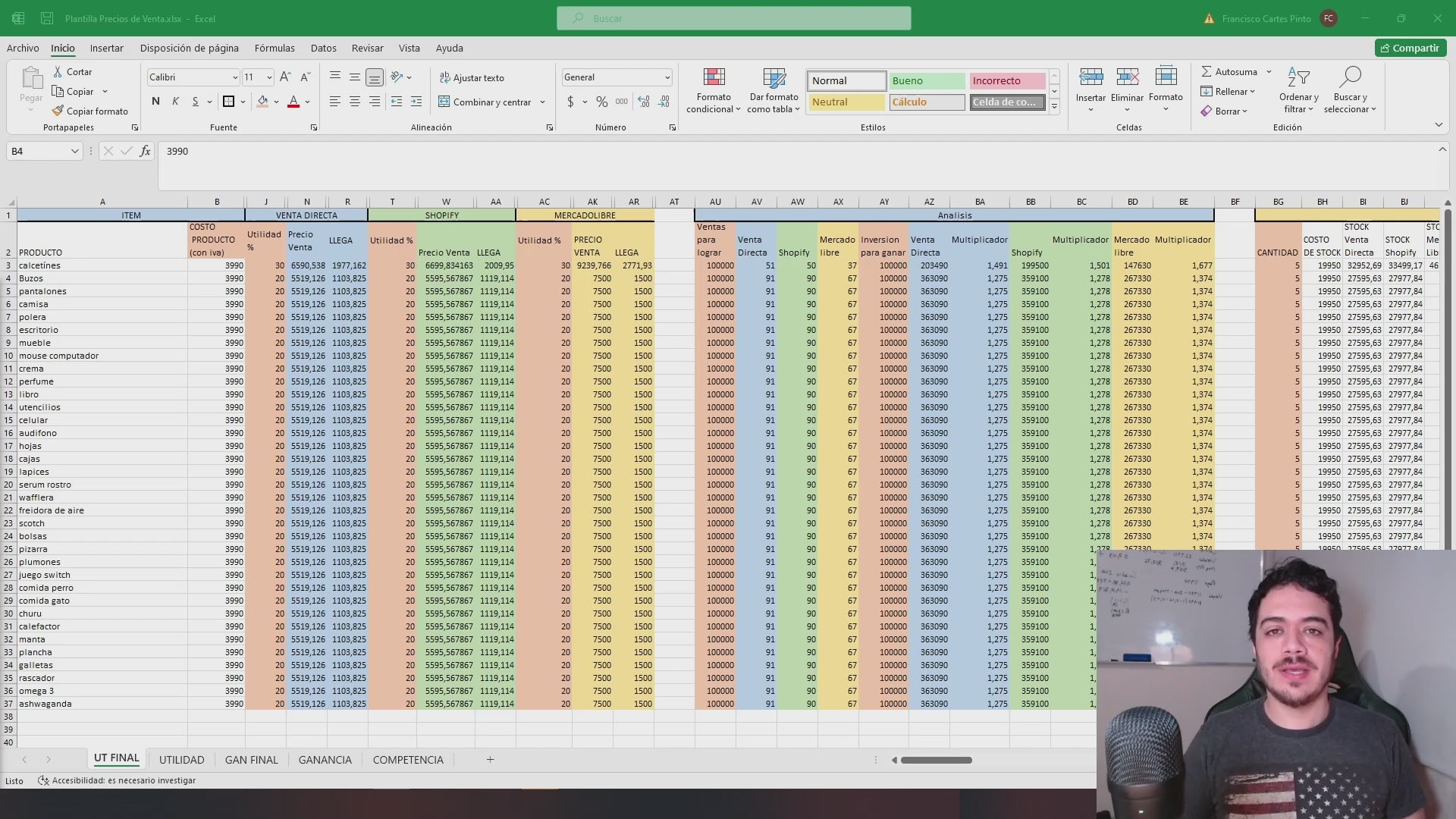This screenshot has height=819, width=1456.
Task: Click the Buscar y seleccionar magnifier icon
Action: [1350, 77]
